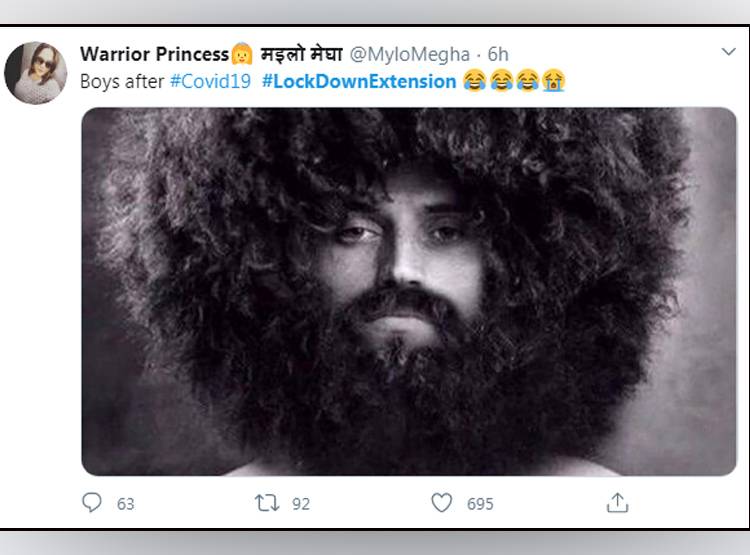This screenshot has width=750, height=555.
Task: Click the Warrior Princess display name
Action: click(153, 54)
